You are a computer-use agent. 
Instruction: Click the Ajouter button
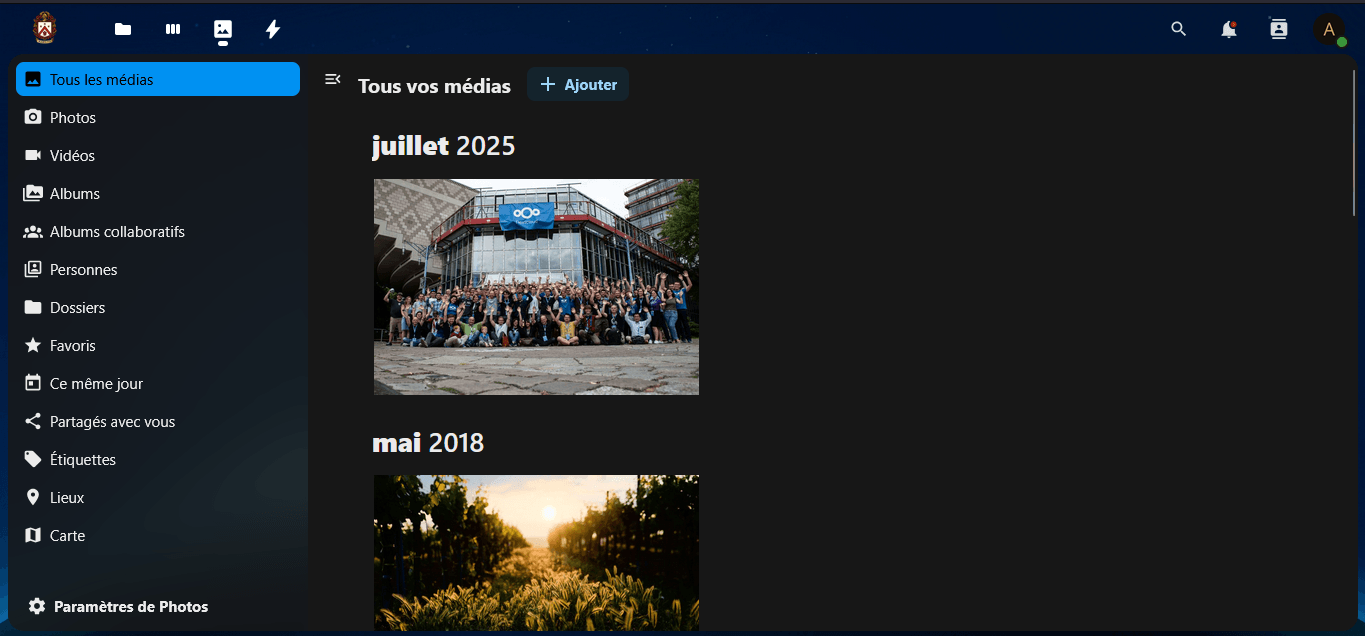pyautogui.click(x=578, y=85)
